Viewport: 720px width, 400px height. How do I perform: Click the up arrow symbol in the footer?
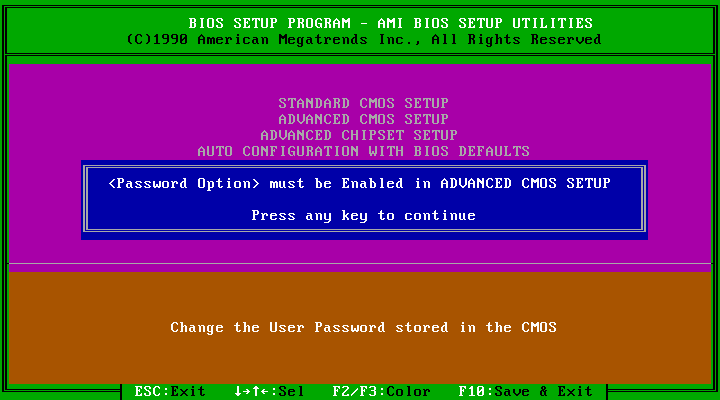[x=256, y=392]
